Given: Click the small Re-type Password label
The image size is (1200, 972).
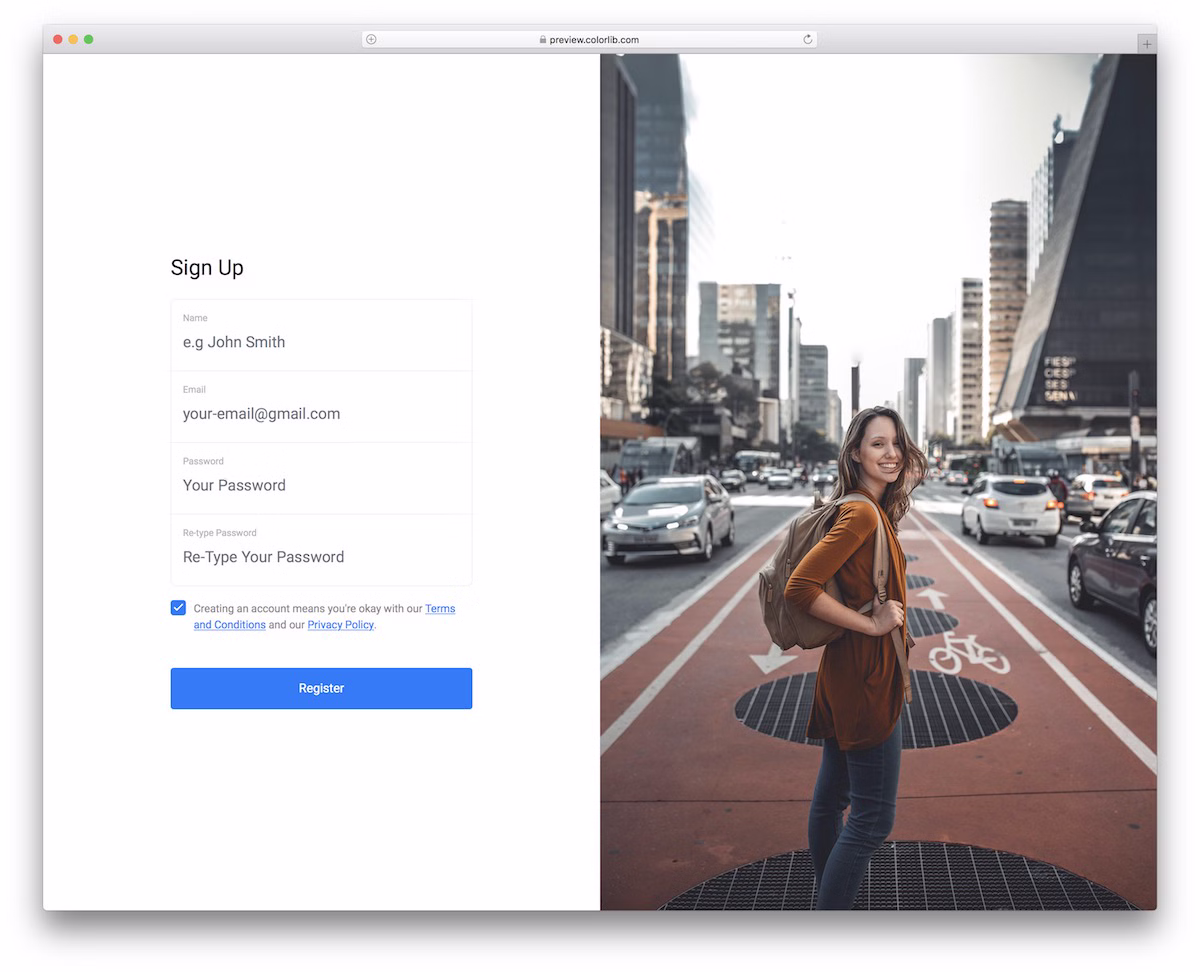Looking at the screenshot, I should [x=219, y=533].
